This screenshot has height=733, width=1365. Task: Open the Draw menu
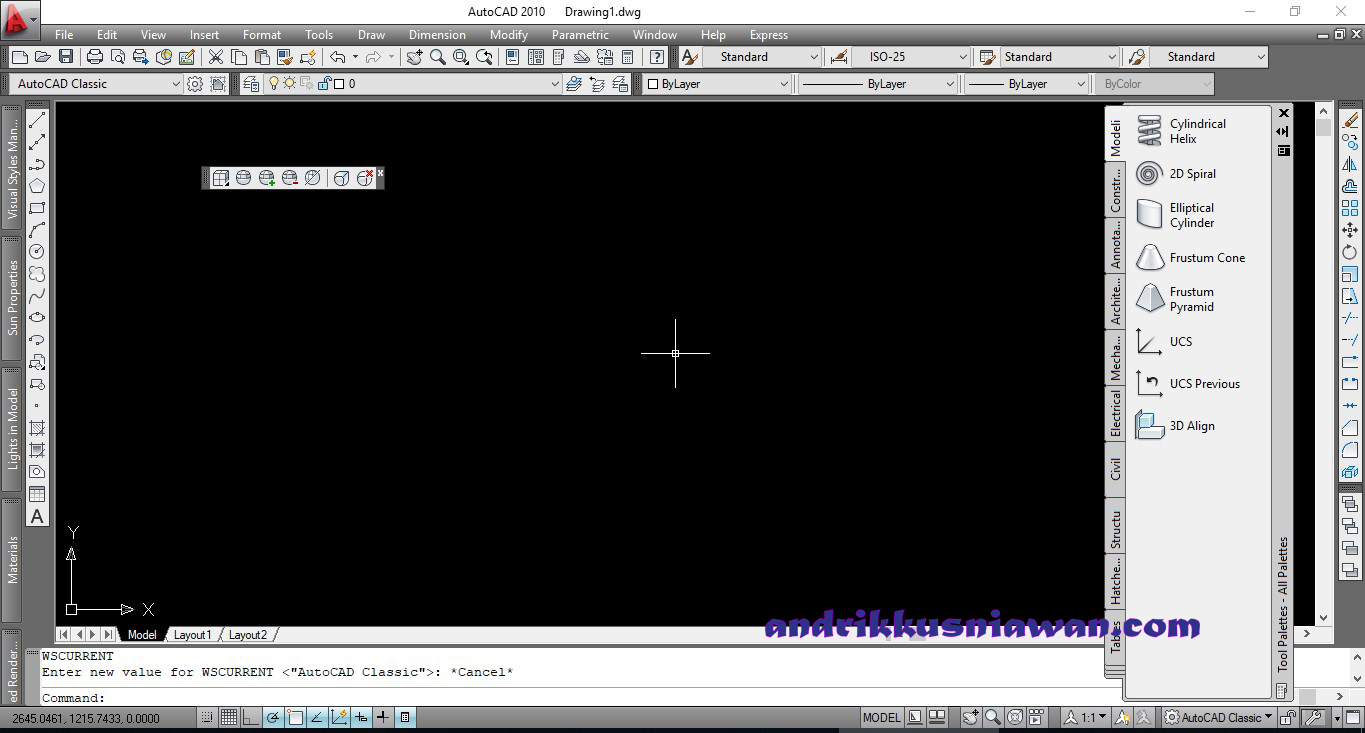(371, 34)
